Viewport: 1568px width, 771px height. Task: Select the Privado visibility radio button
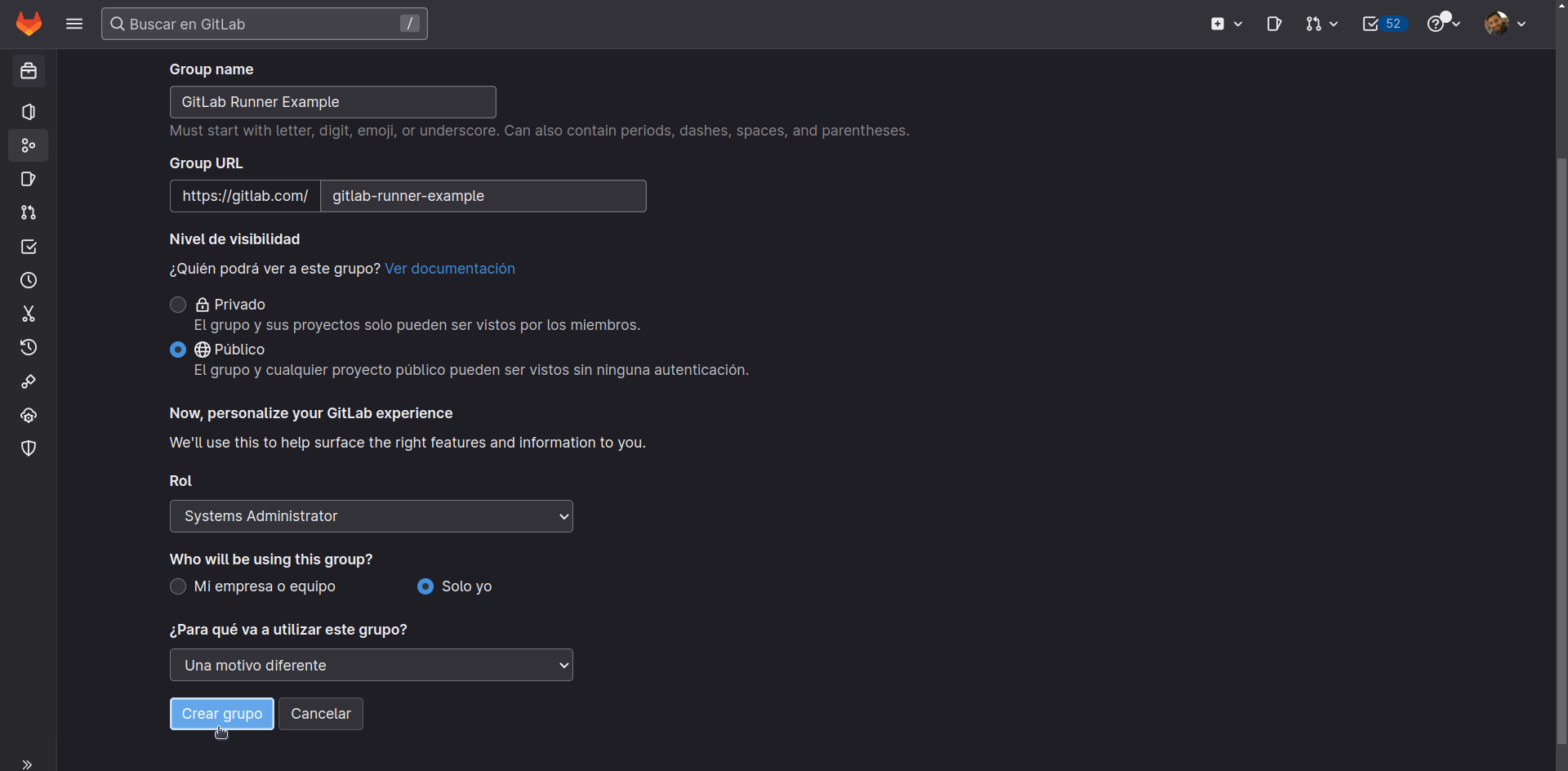pyautogui.click(x=178, y=305)
